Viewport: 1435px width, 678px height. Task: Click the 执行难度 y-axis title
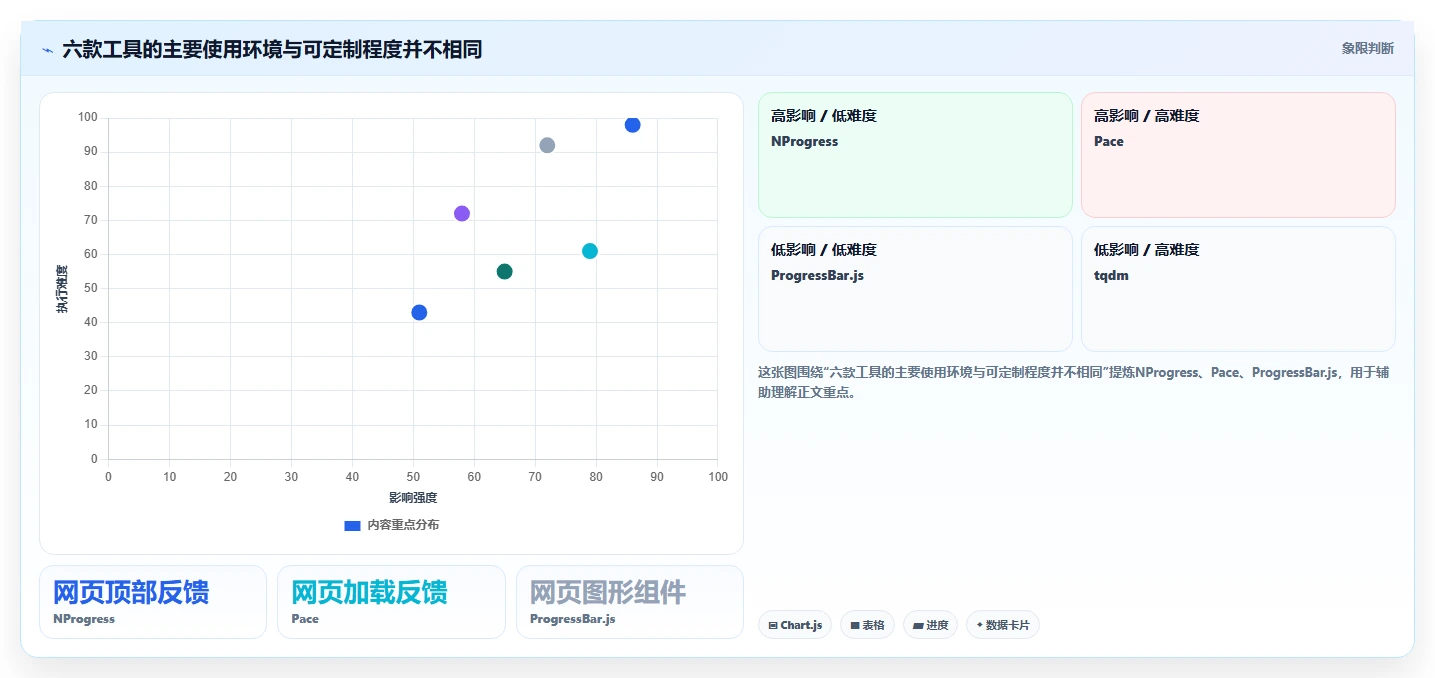[x=62, y=289]
